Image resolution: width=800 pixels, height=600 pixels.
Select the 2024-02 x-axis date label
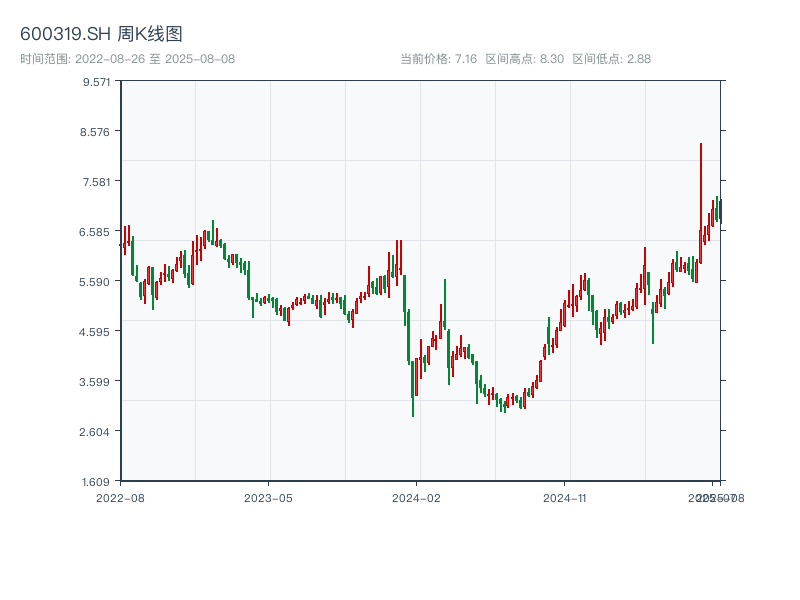pyautogui.click(x=417, y=497)
